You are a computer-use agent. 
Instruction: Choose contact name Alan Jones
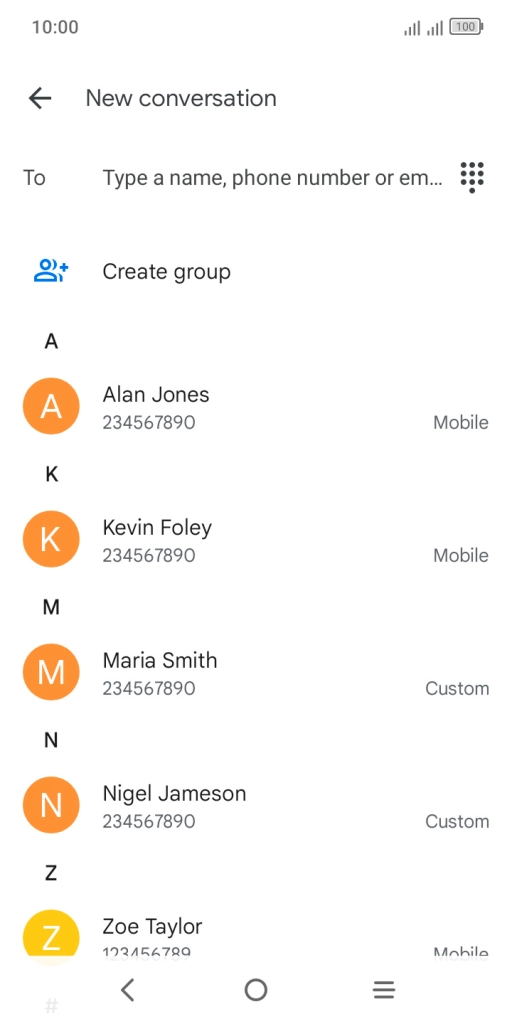point(156,394)
